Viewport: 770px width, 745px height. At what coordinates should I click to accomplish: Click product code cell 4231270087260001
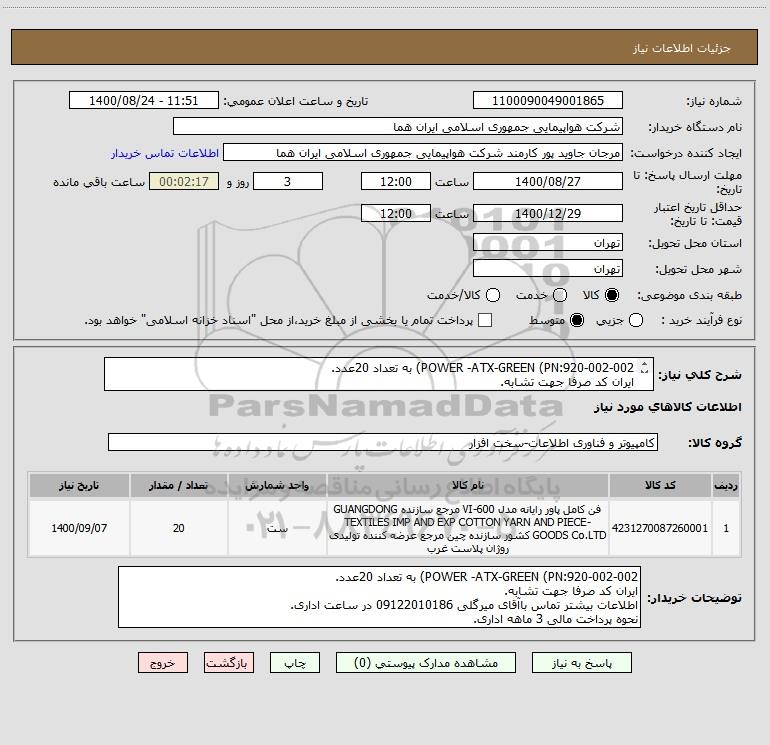(660, 528)
